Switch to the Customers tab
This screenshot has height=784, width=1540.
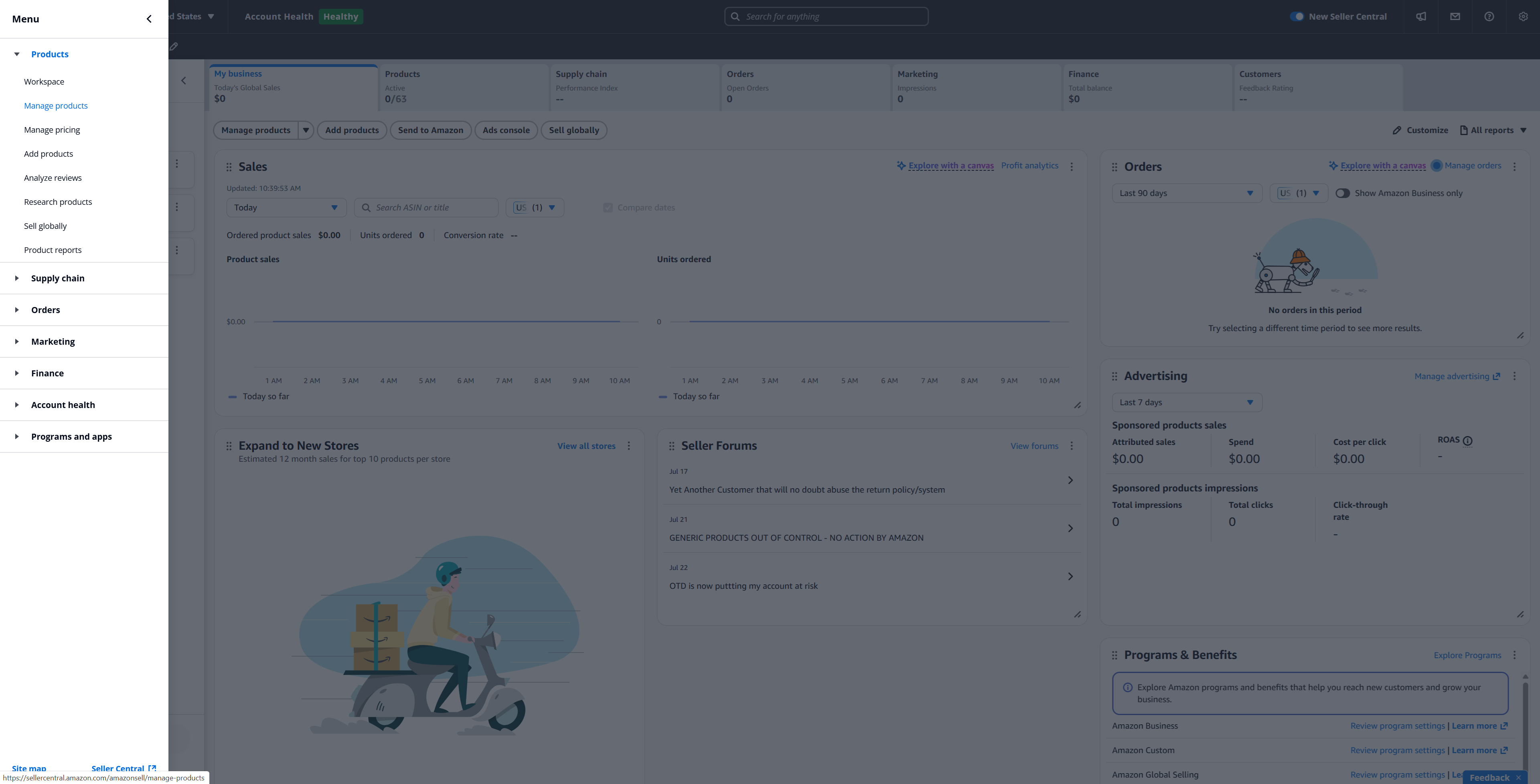tap(1318, 87)
